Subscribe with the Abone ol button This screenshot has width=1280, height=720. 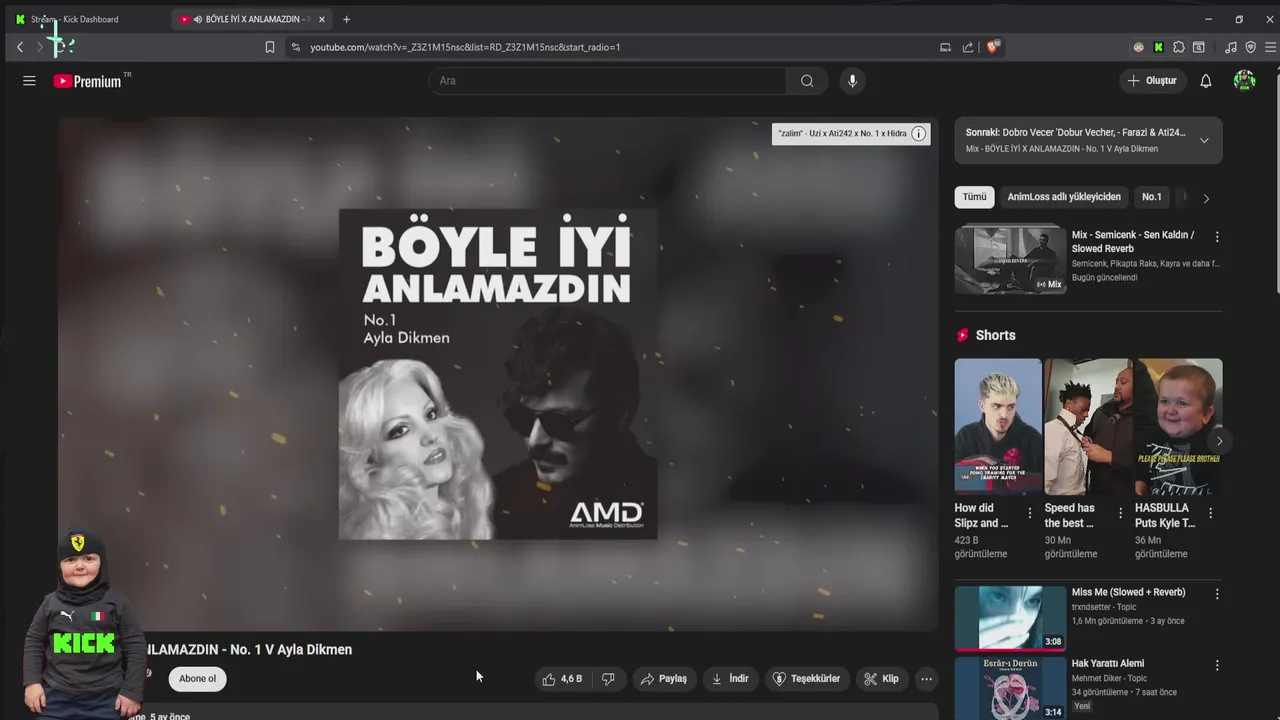click(x=197, y=679)
